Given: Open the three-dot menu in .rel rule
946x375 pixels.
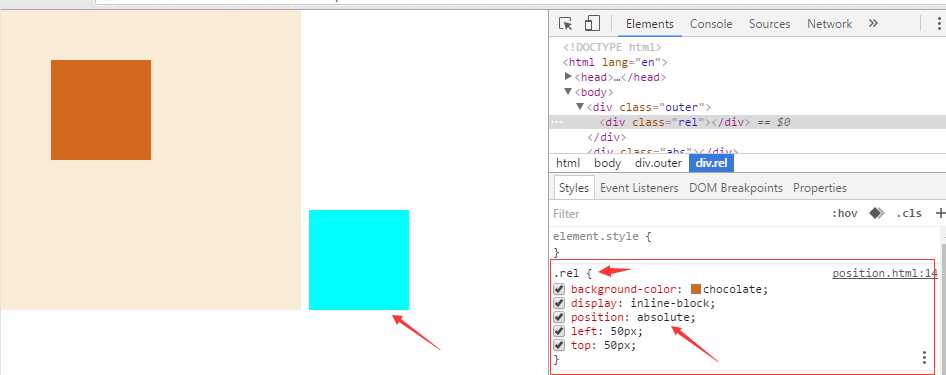Looking at the screenshot, I should point(924,357).
